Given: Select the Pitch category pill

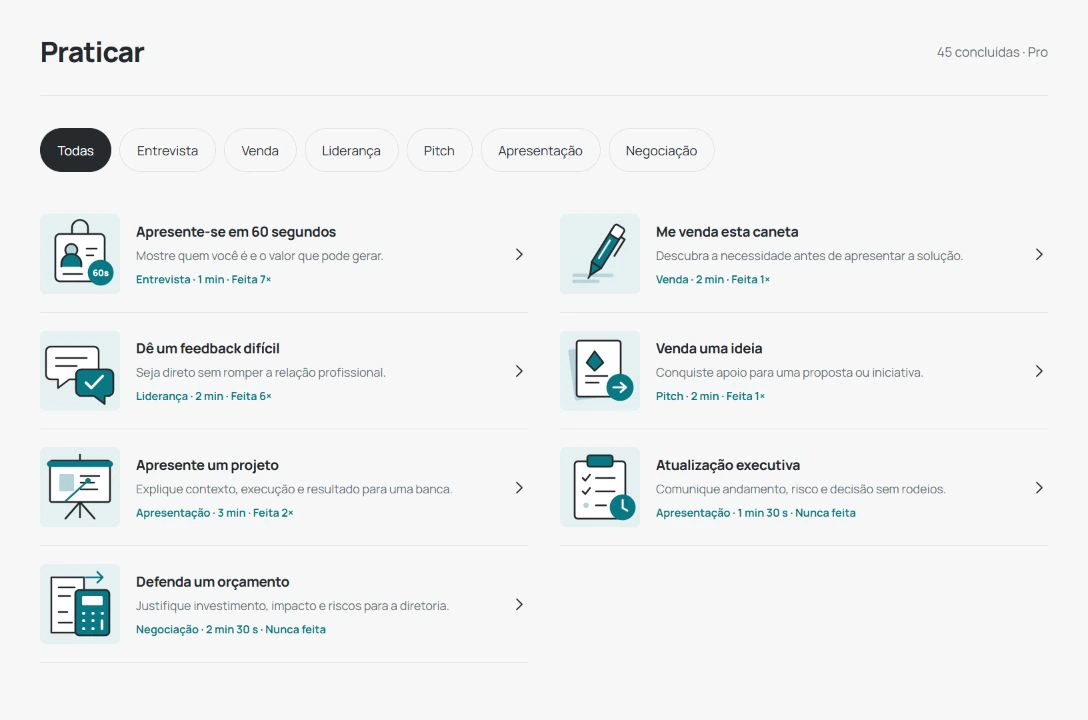Looking at the screenshot, I should [x=439, y=151].
